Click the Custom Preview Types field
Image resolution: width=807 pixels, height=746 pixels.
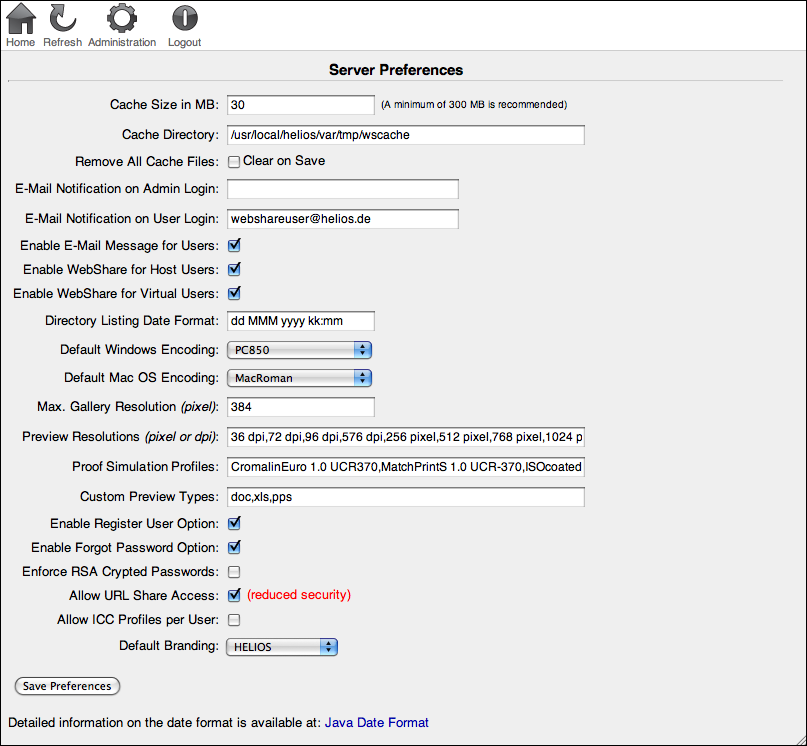click(406, 497)
